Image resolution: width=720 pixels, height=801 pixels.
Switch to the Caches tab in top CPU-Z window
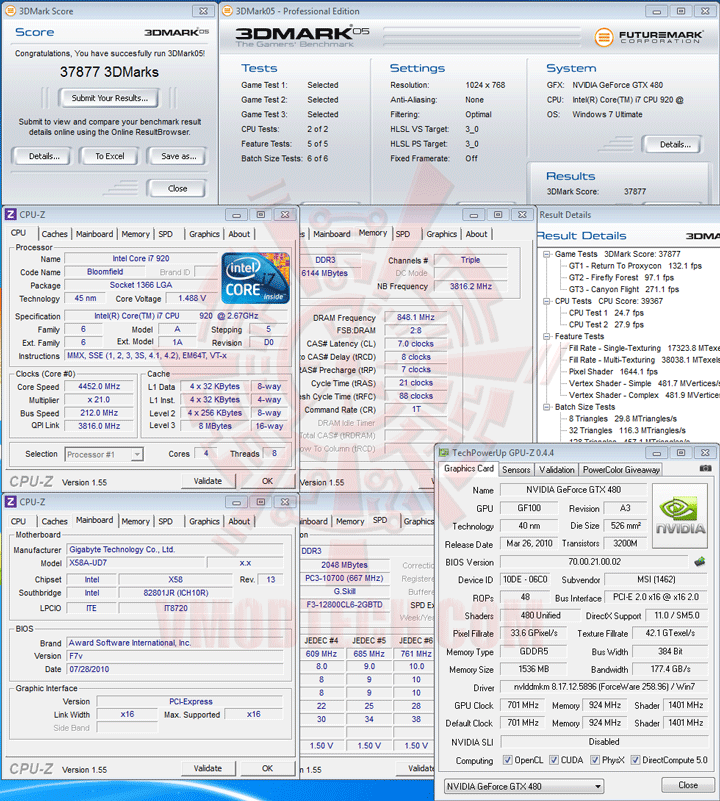pos(54,234)
